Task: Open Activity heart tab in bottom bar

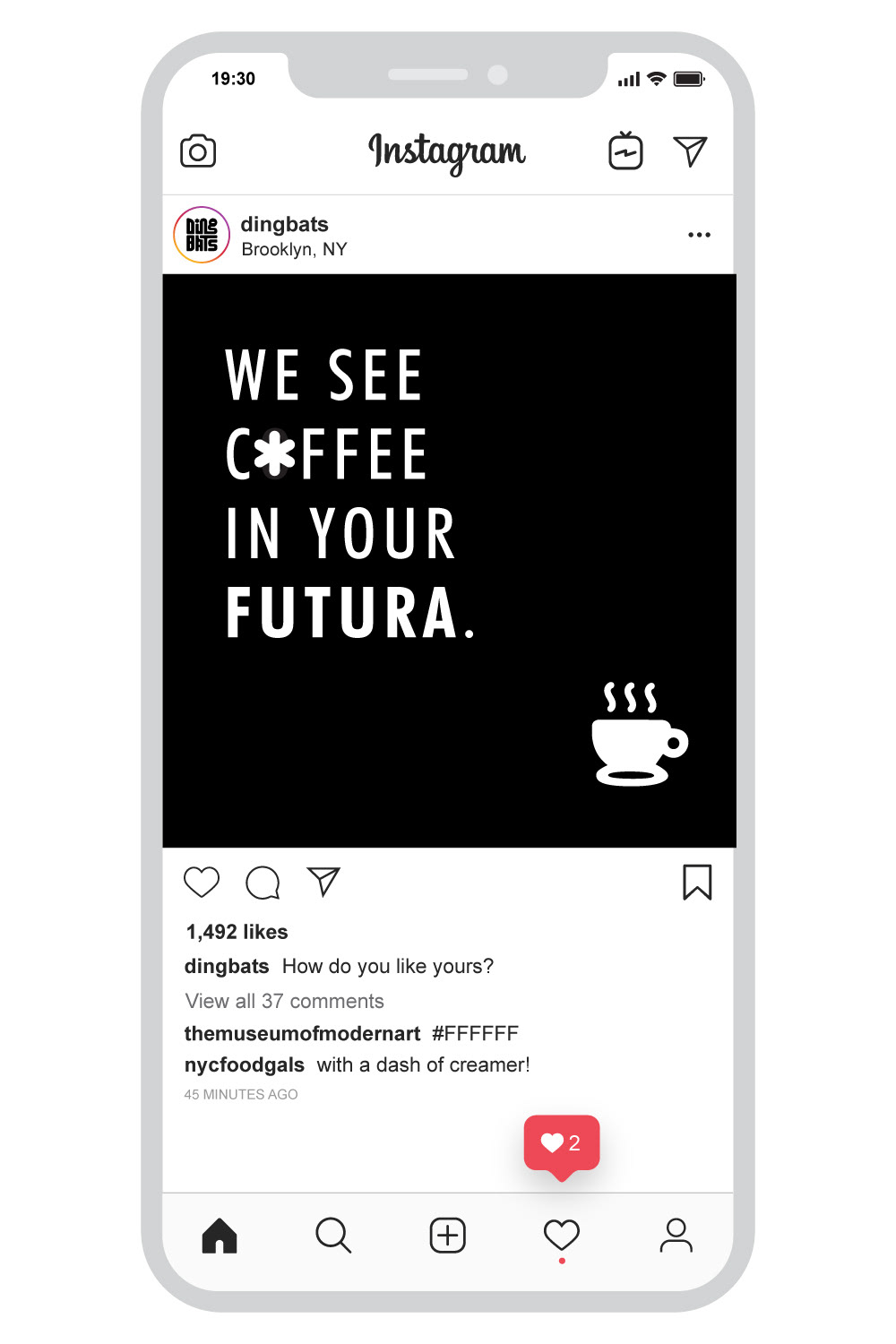Action: point(562,1236)
